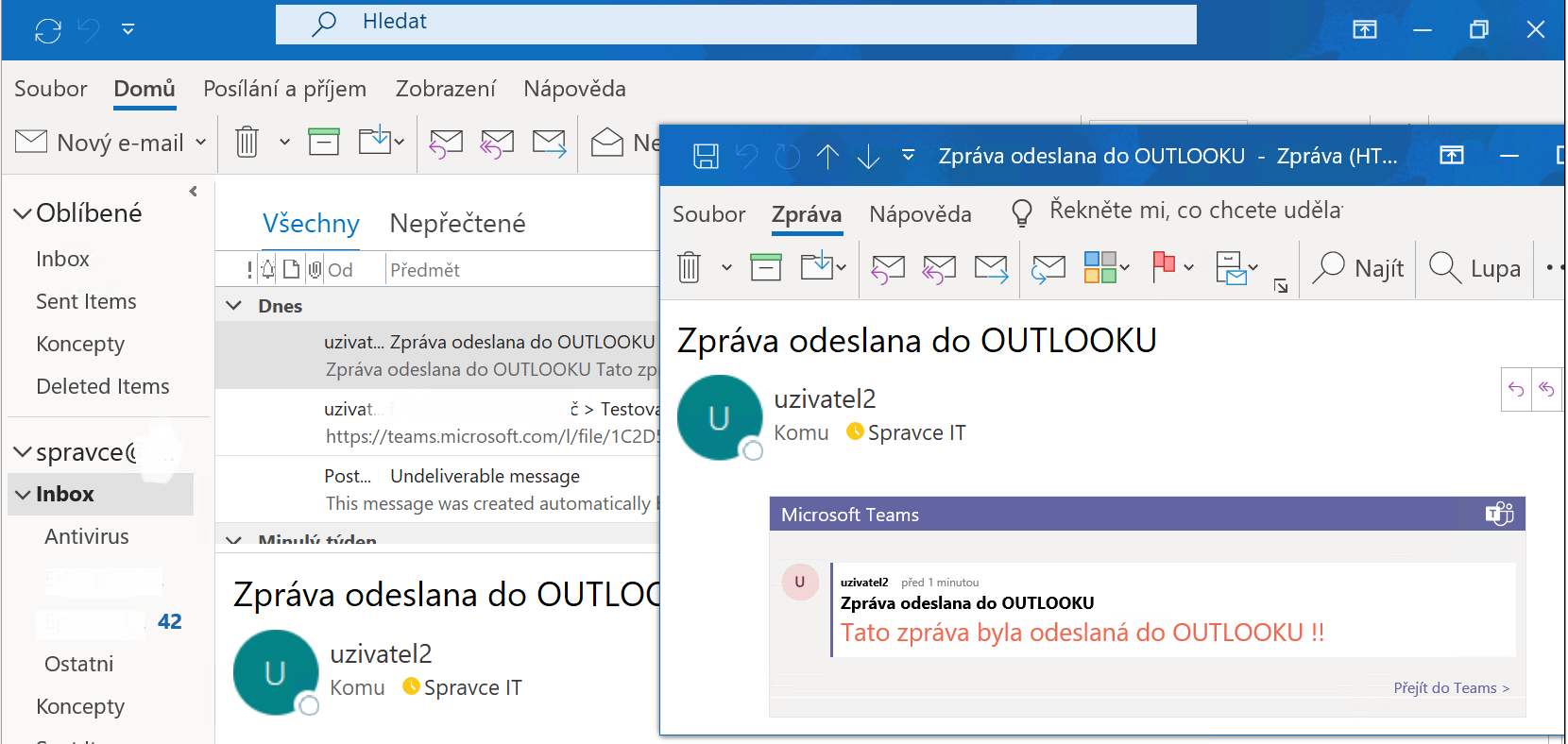
Task: Collapse the Dnes message group
Action: (x=233, y=306)
